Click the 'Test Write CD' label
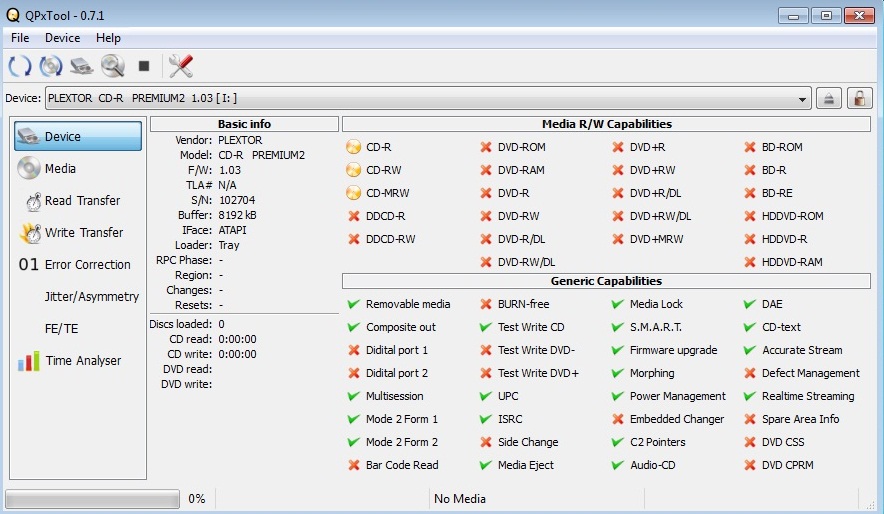 pos(531,327)
